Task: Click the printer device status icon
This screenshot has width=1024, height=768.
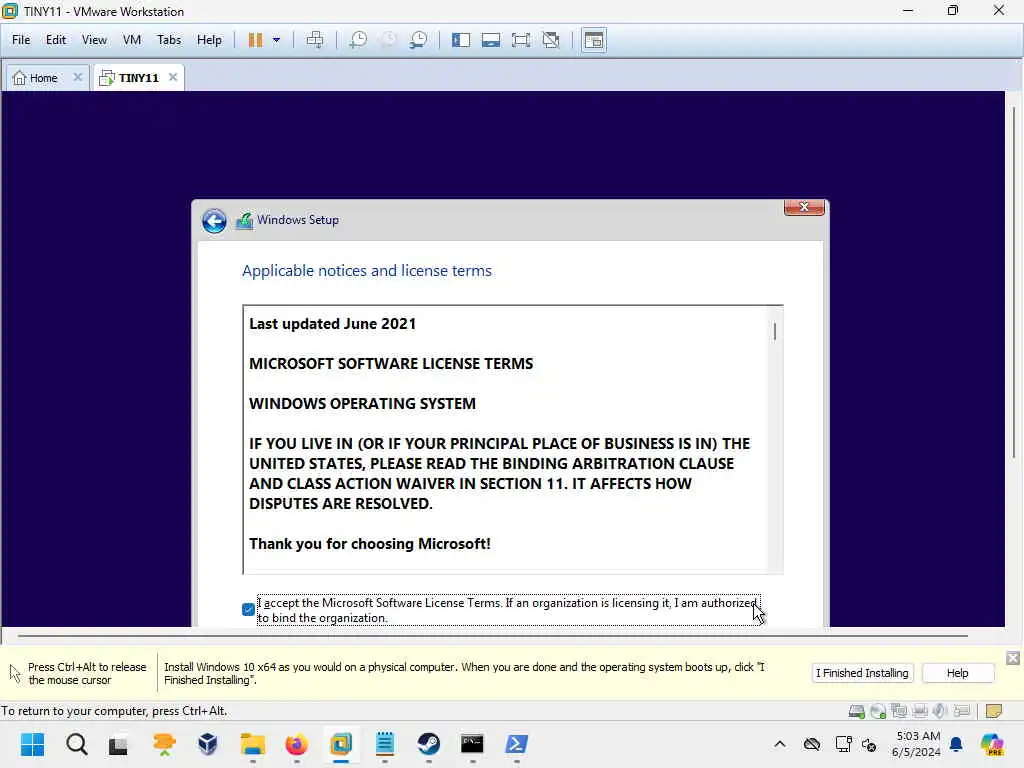Action: (x=920, y=711)
